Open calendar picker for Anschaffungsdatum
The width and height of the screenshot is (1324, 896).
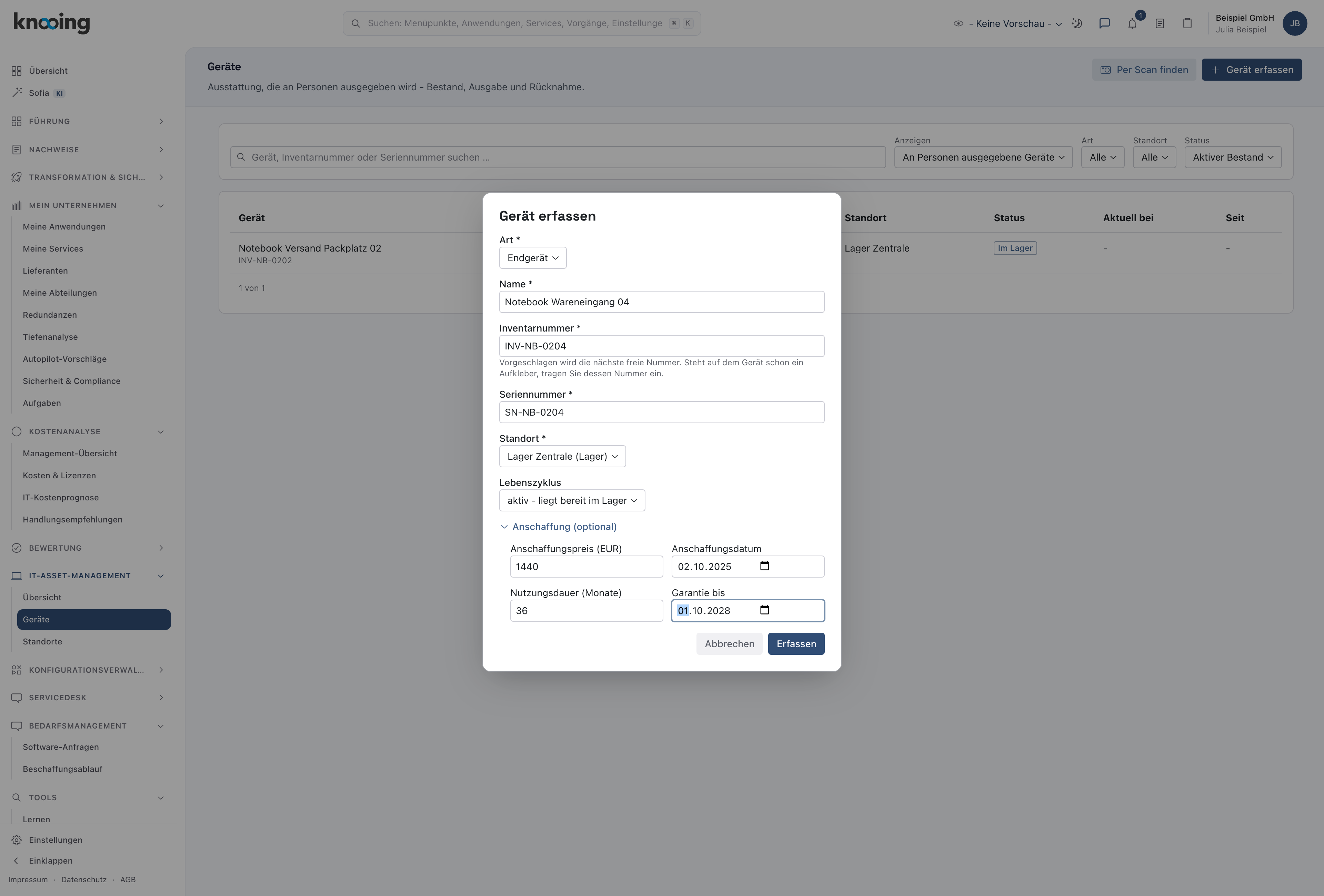pos(764,566)
